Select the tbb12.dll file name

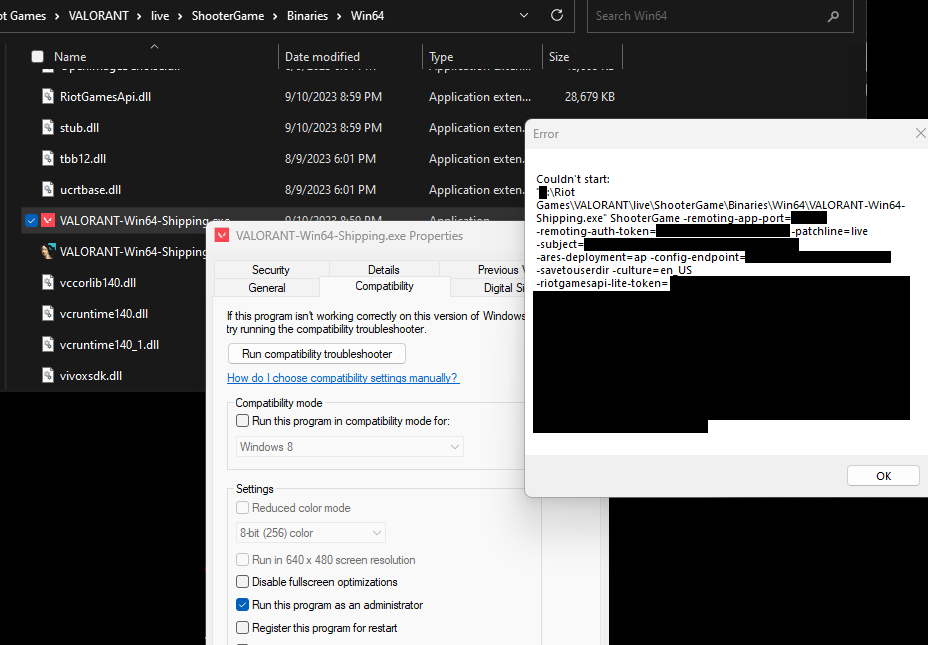pos(83,159)
